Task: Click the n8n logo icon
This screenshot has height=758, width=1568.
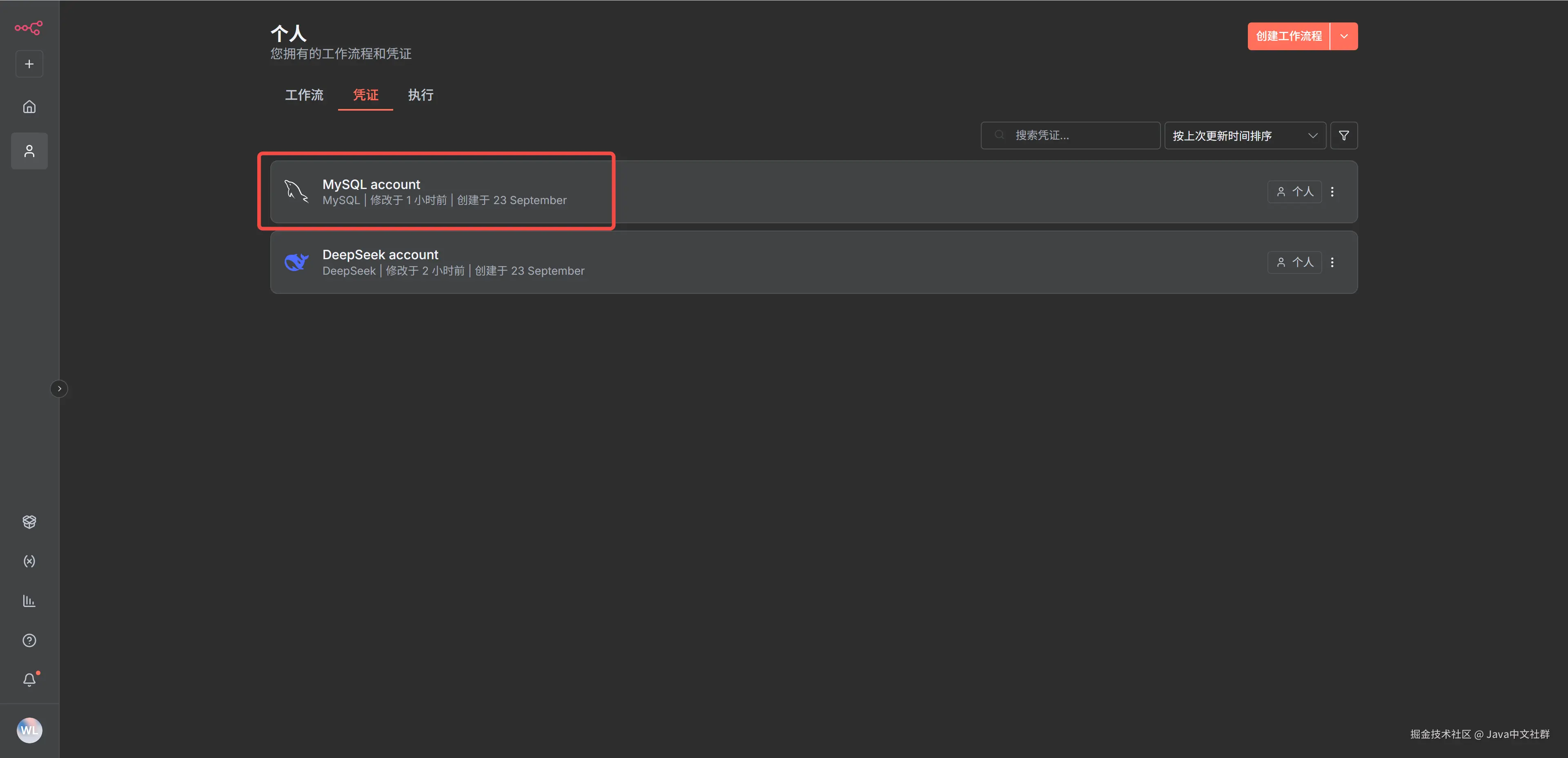Action: coord(29,27)
